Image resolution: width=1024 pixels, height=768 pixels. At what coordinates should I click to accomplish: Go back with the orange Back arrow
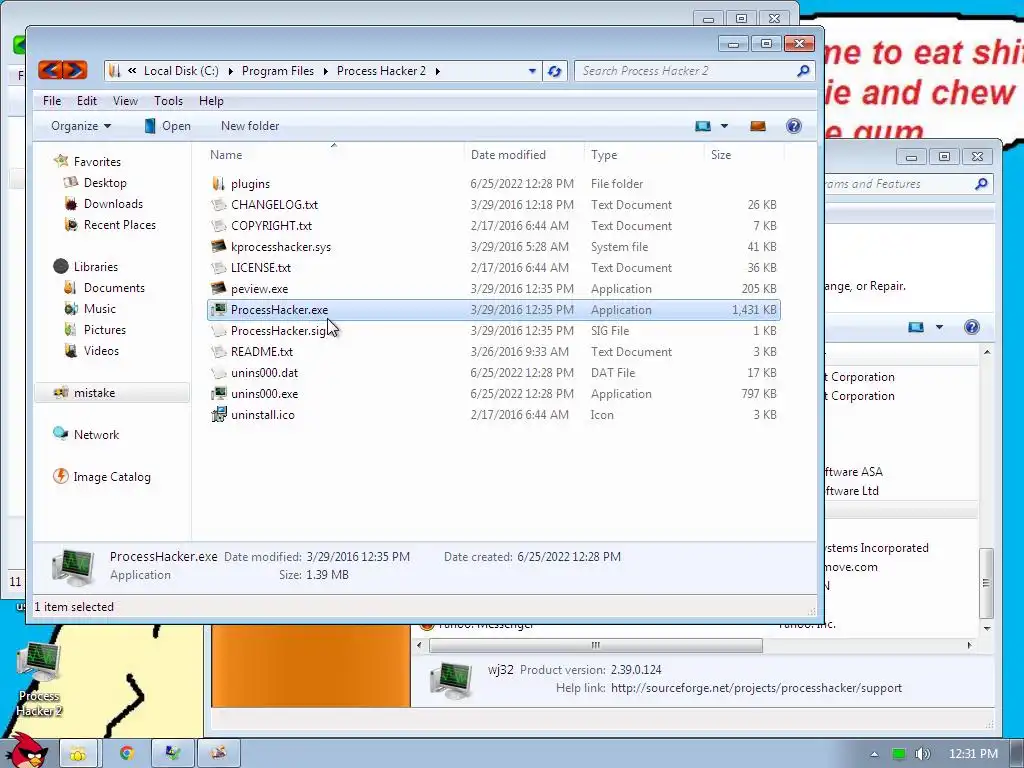click(x=50, y=70)
